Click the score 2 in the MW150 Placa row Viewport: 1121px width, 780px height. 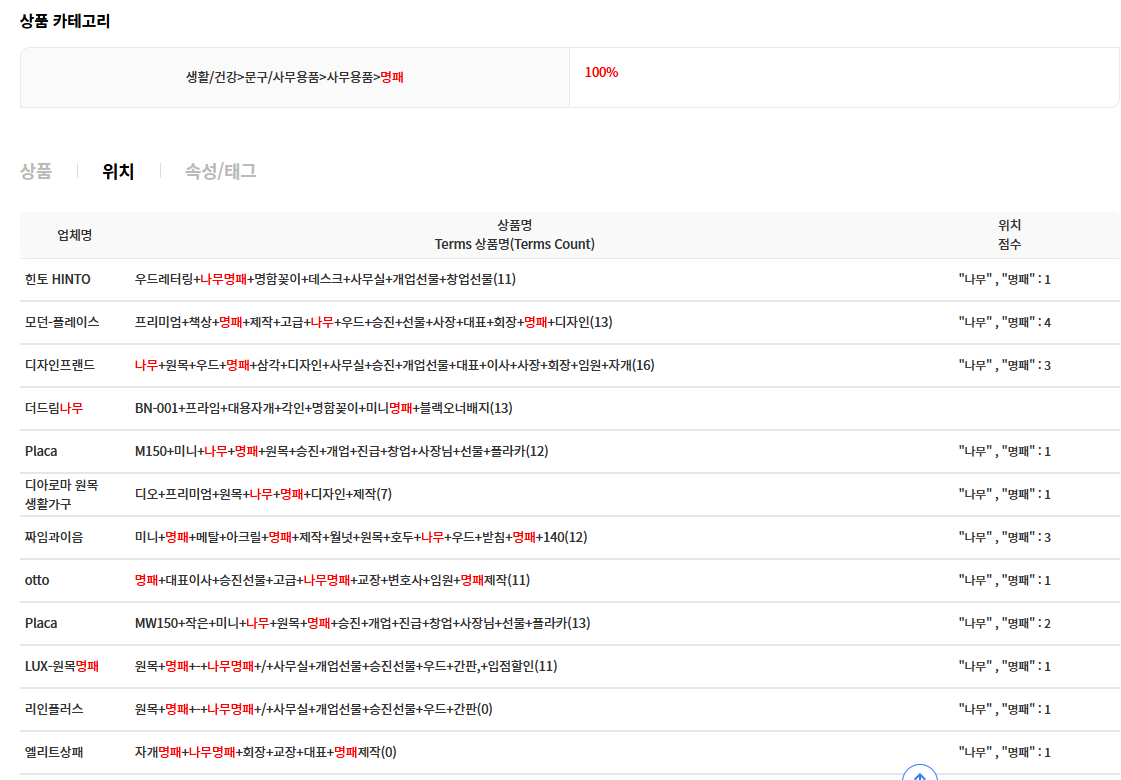(1004, 623)
